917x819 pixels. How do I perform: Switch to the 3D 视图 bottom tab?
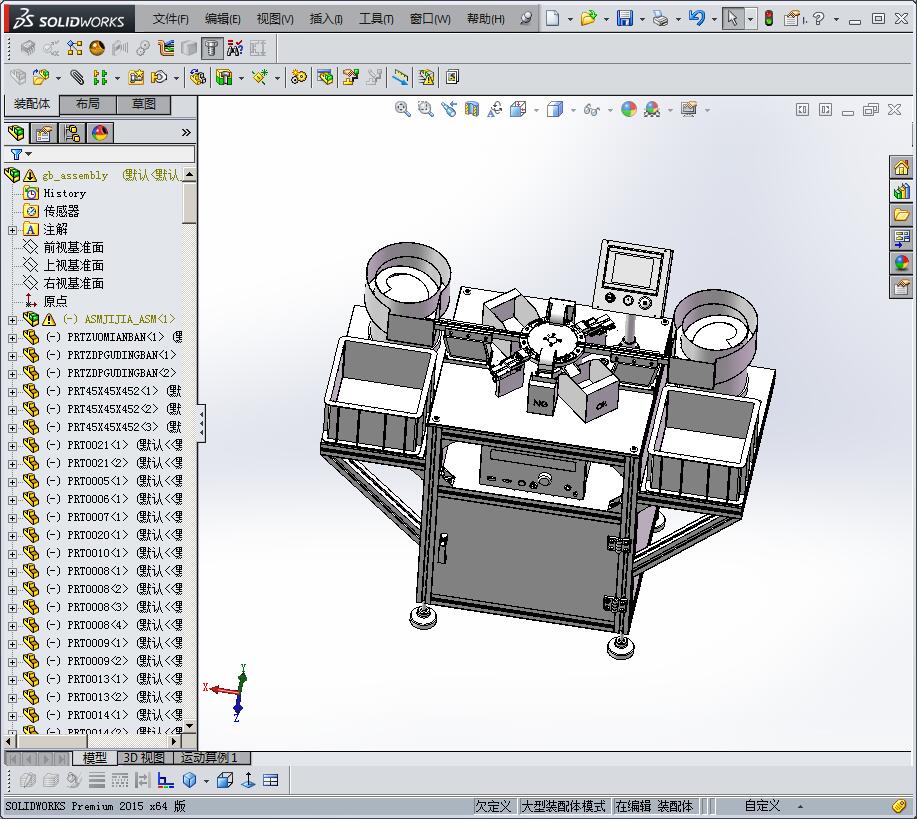pos(143,759)
